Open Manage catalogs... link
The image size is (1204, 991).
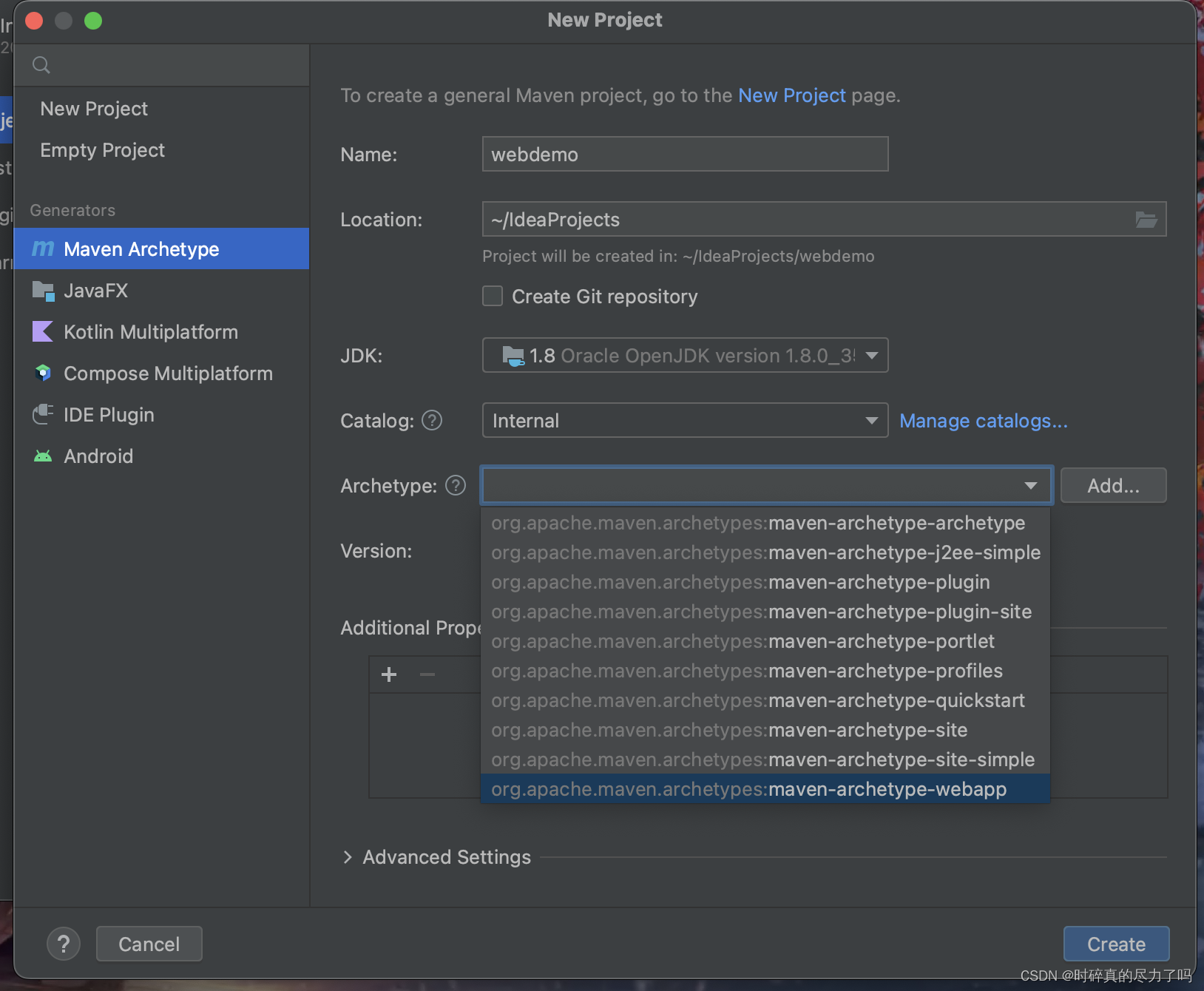coord(984,420)
